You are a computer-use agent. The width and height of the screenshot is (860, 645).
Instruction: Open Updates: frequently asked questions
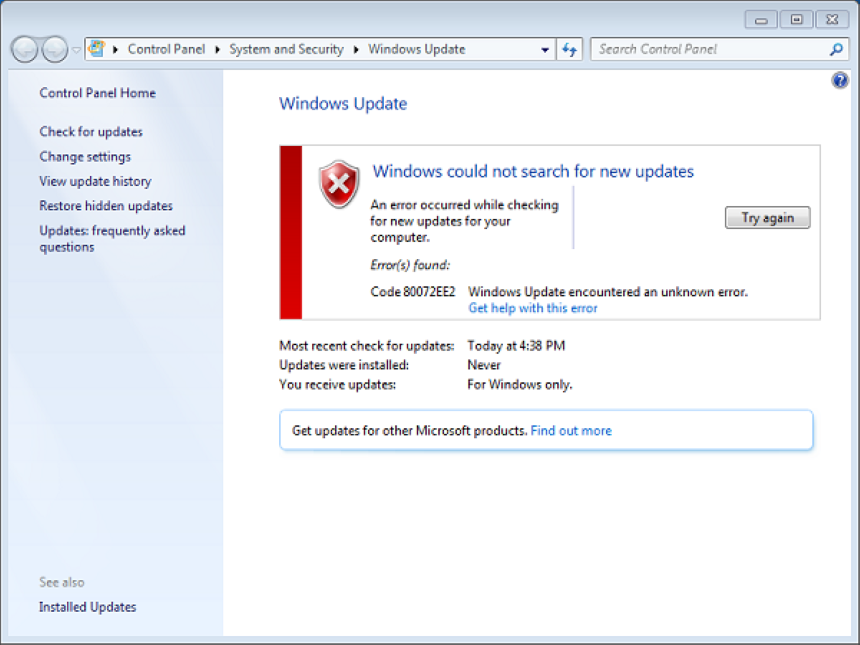pos(112,239)
